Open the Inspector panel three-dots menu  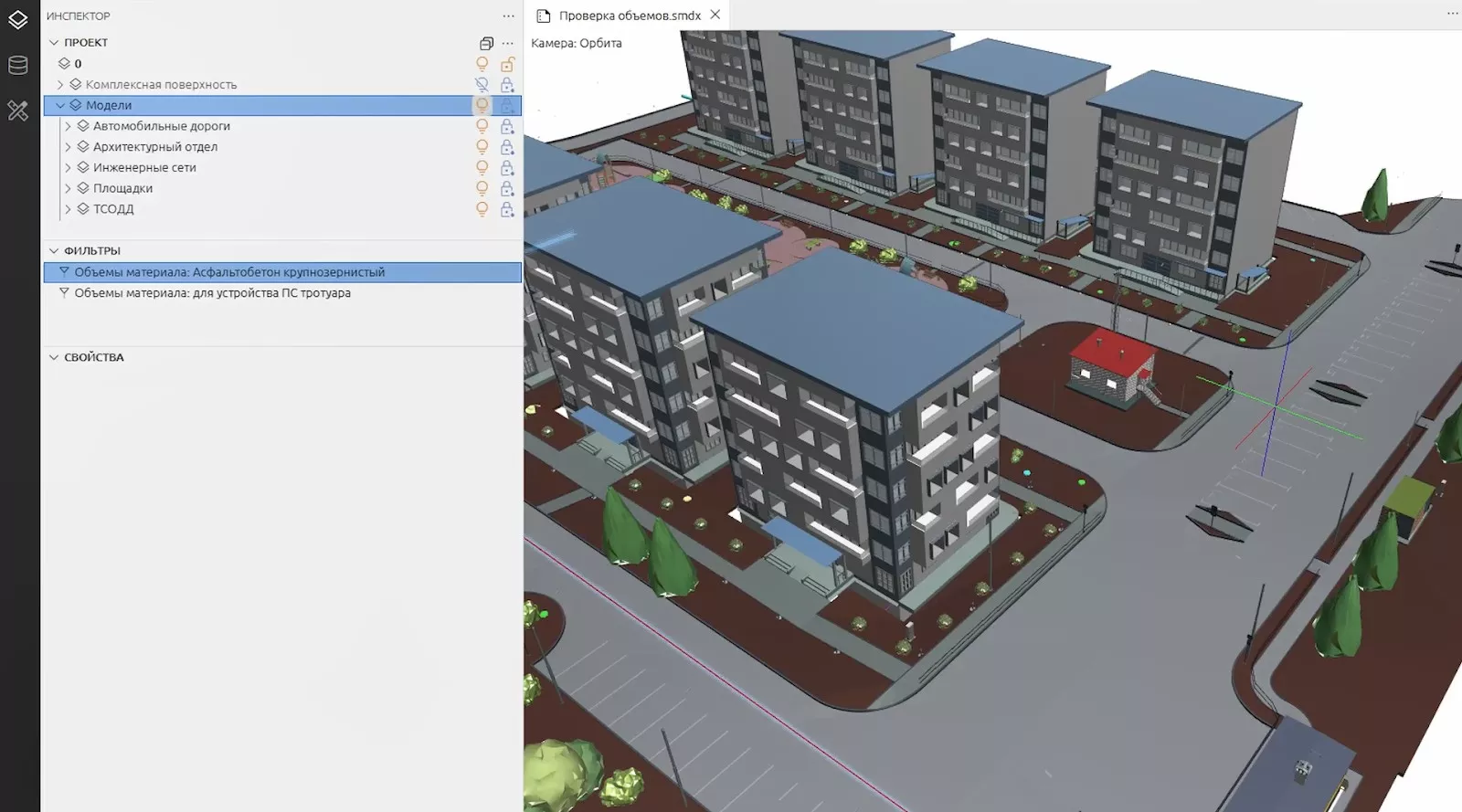[508, 16]
